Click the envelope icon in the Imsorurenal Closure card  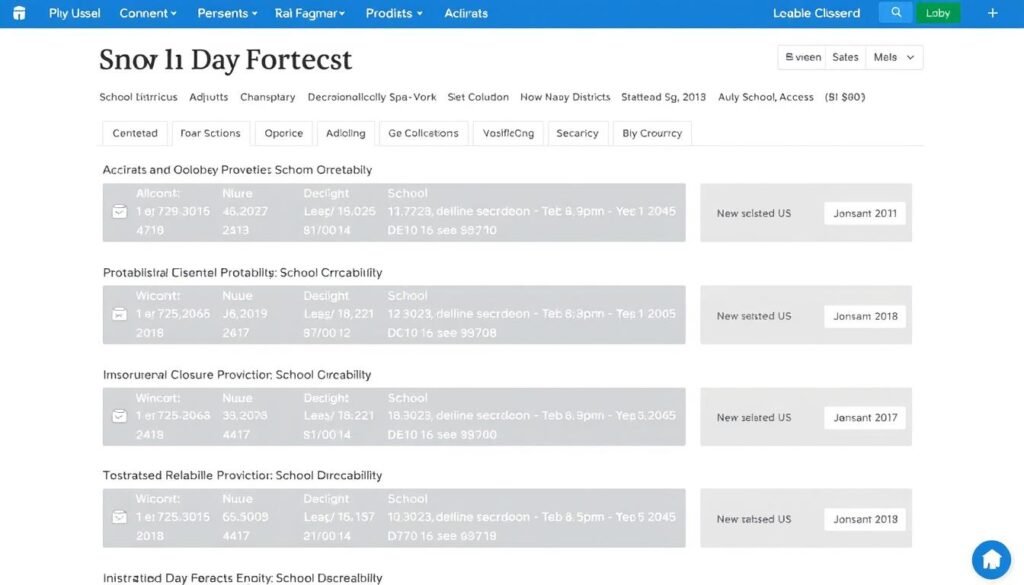122,416
